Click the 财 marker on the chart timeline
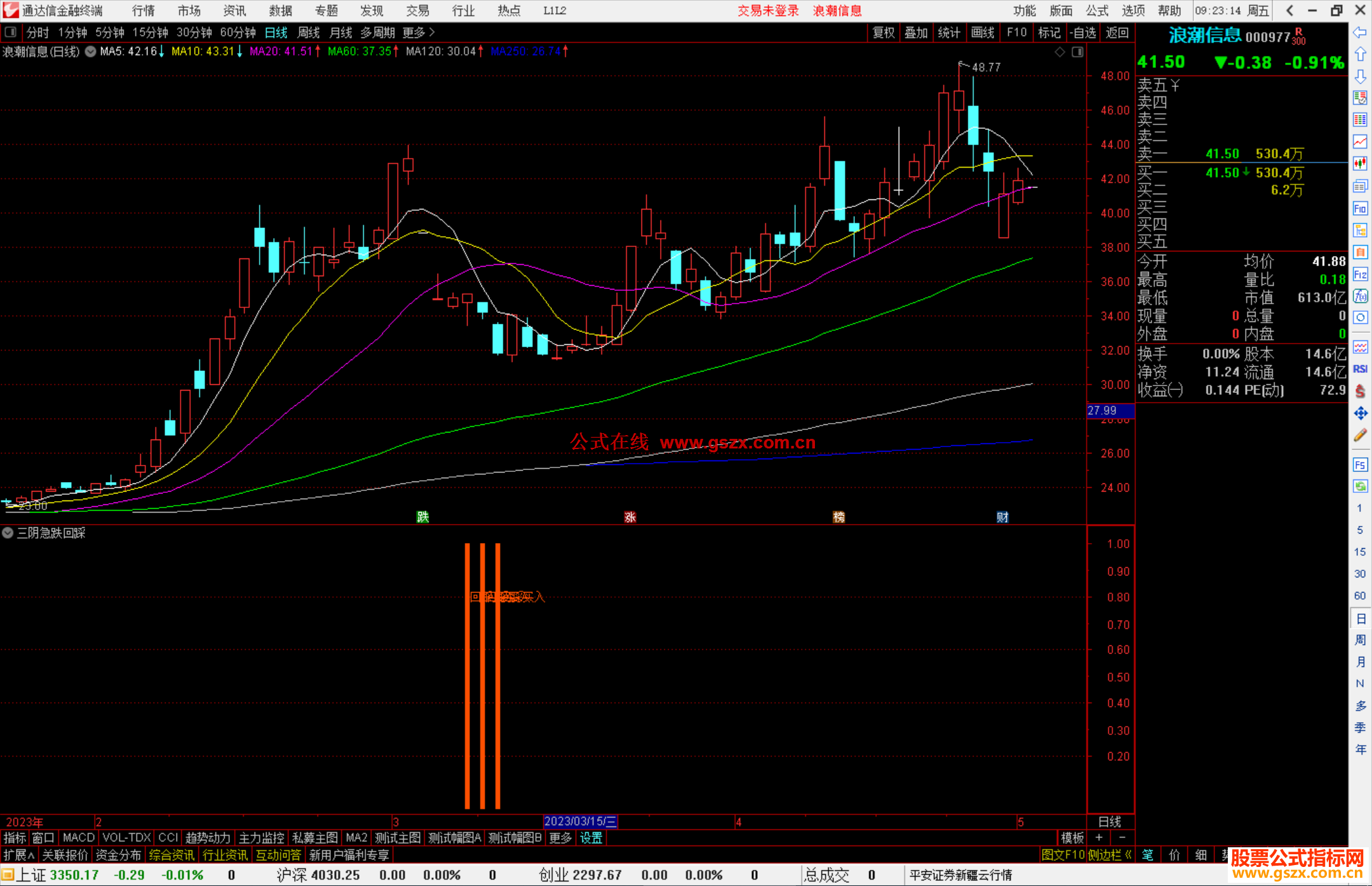The image size is (1372, 886). 1002,517
